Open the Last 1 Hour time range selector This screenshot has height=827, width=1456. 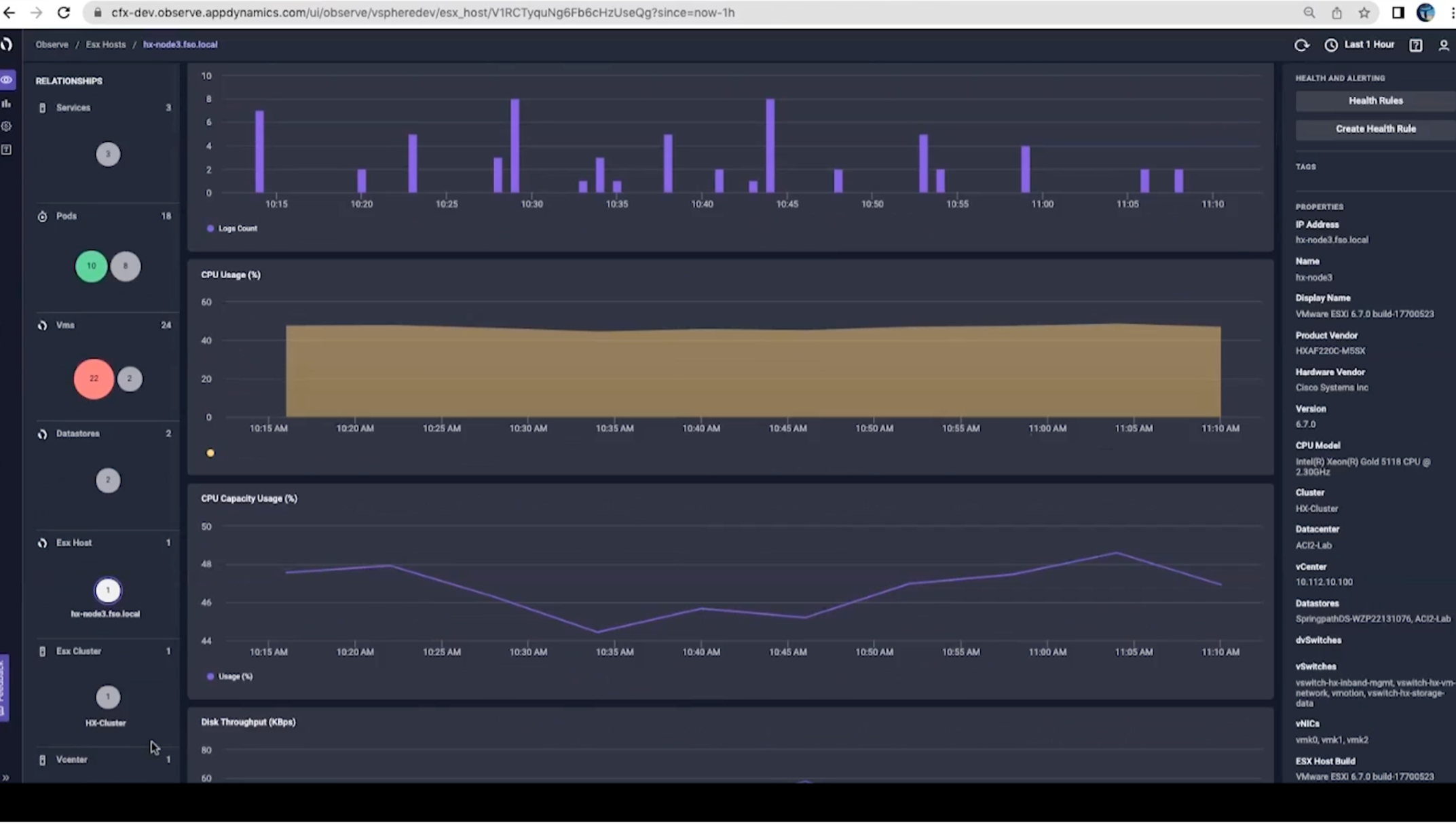[1360, 45]
